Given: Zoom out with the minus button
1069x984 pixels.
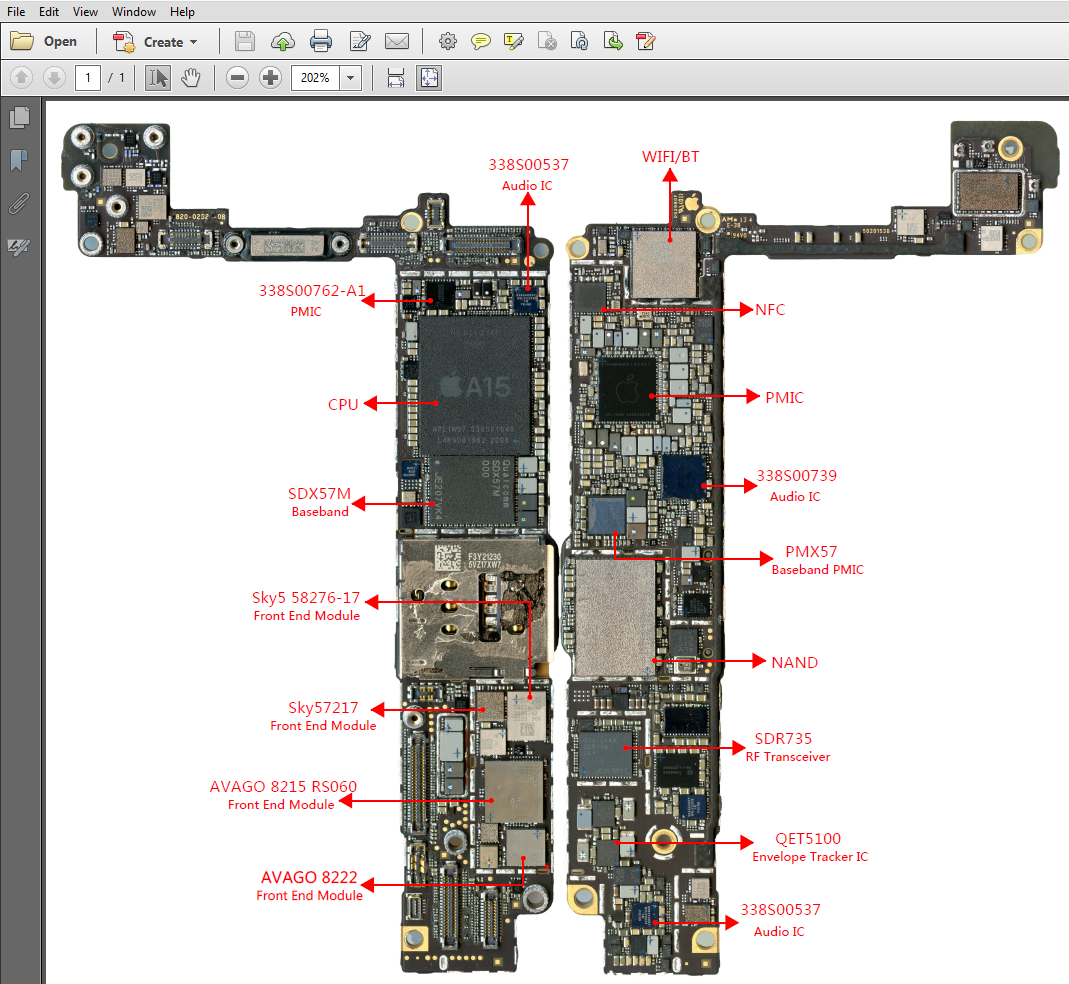Looking at the screenshot, I should pyautogui.click(x=237, y=78).
